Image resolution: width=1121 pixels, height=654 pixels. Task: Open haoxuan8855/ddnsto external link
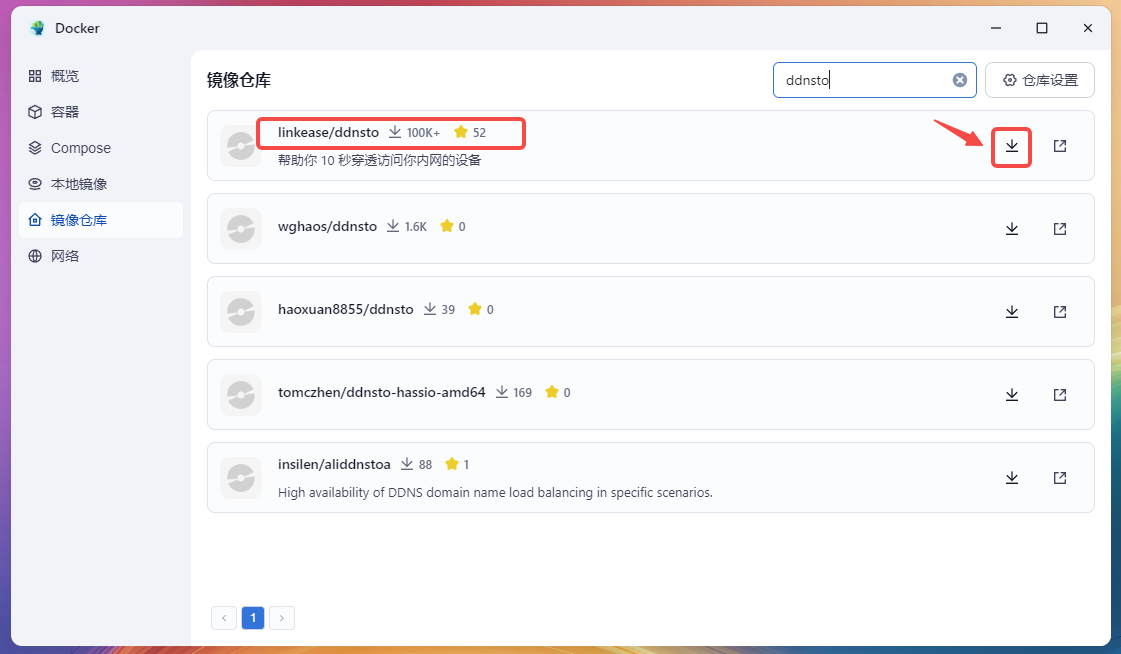click(x=1060, y=312)
